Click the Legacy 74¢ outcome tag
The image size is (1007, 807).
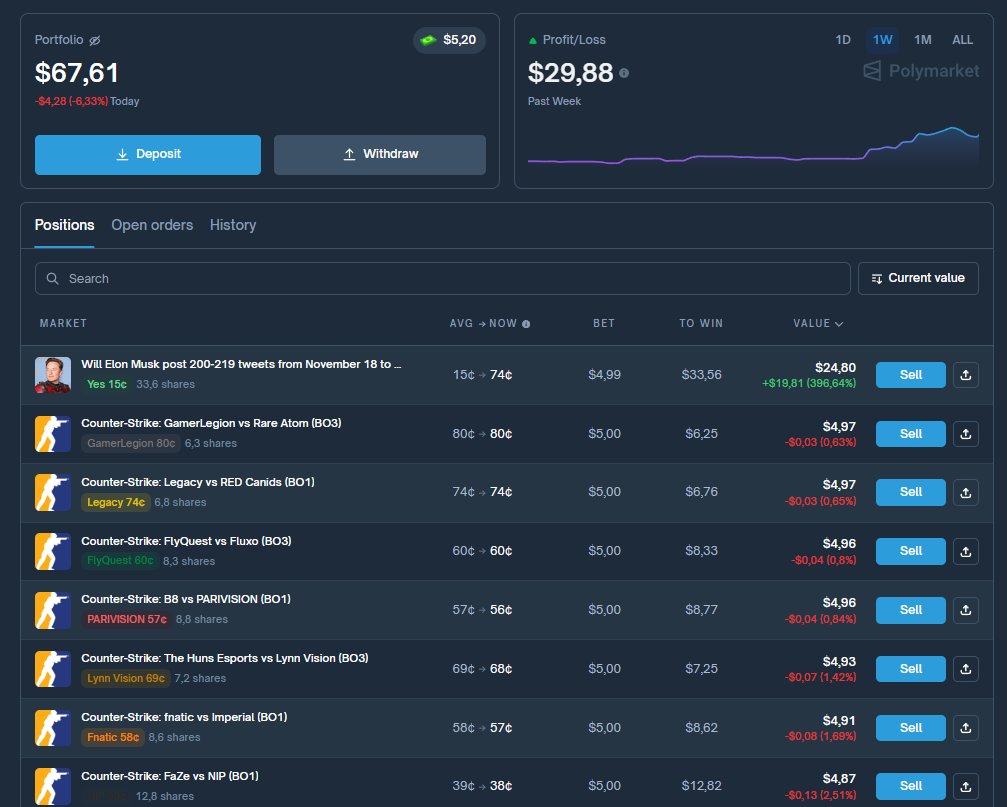tap(116, 503)
